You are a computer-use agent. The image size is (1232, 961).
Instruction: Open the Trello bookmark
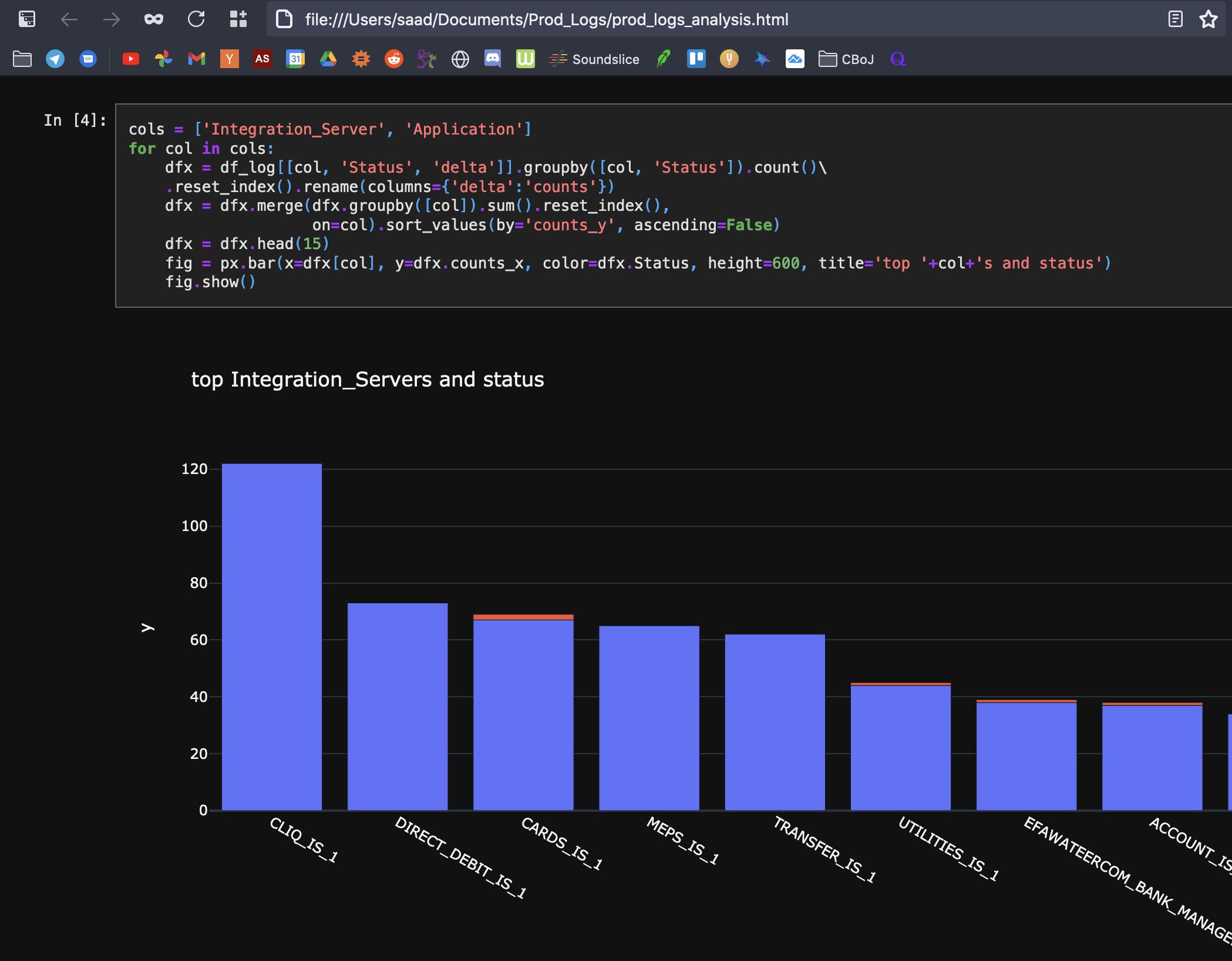click(696, 59)
